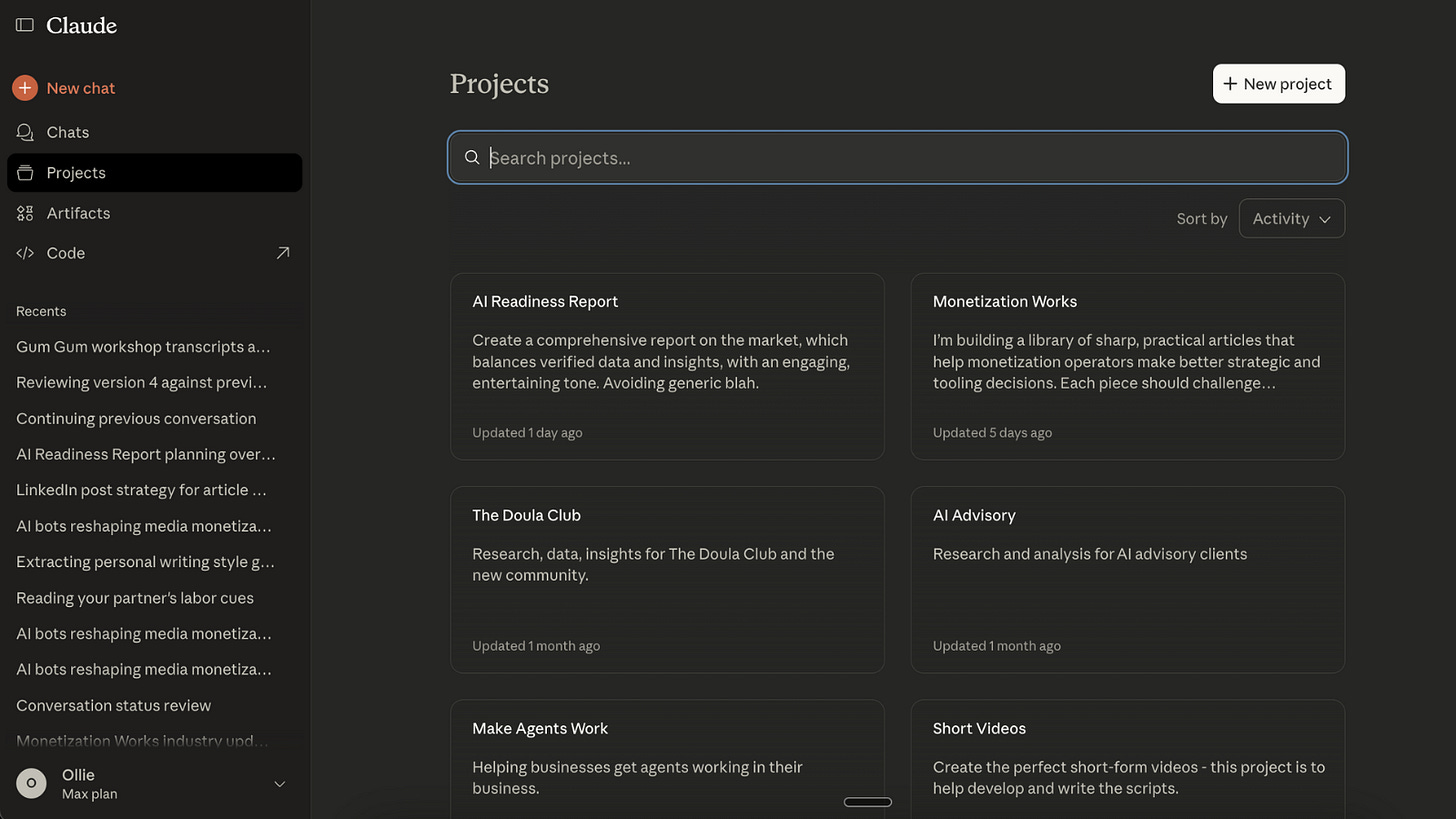
Task: Click the orange plus New chat icon
Action: tap(25, 88)
